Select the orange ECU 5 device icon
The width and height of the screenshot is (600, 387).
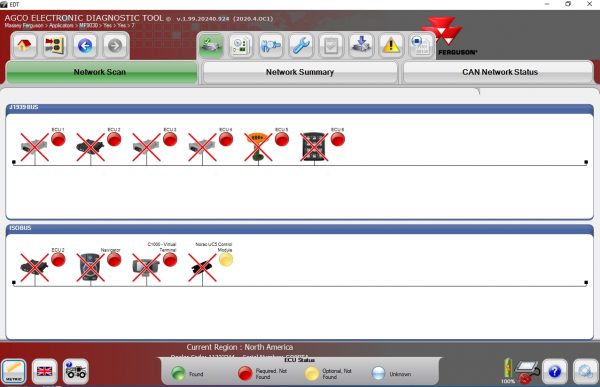pyautogui.click(x=258, y=147)
